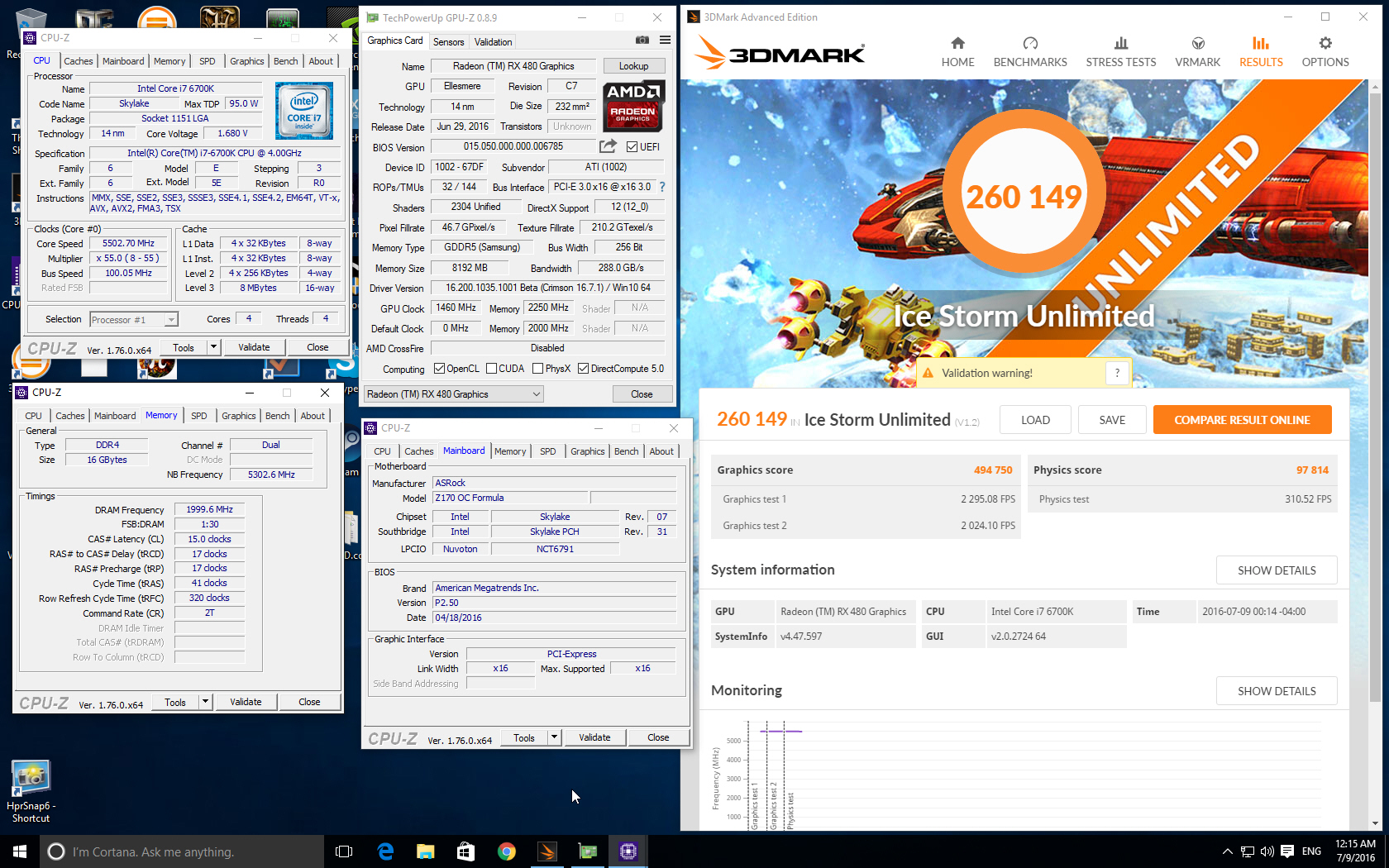Viewport: 1389px width, 868px height.
Task: Toggle the PhysX checkbox
Action: (x=537, y=369)
